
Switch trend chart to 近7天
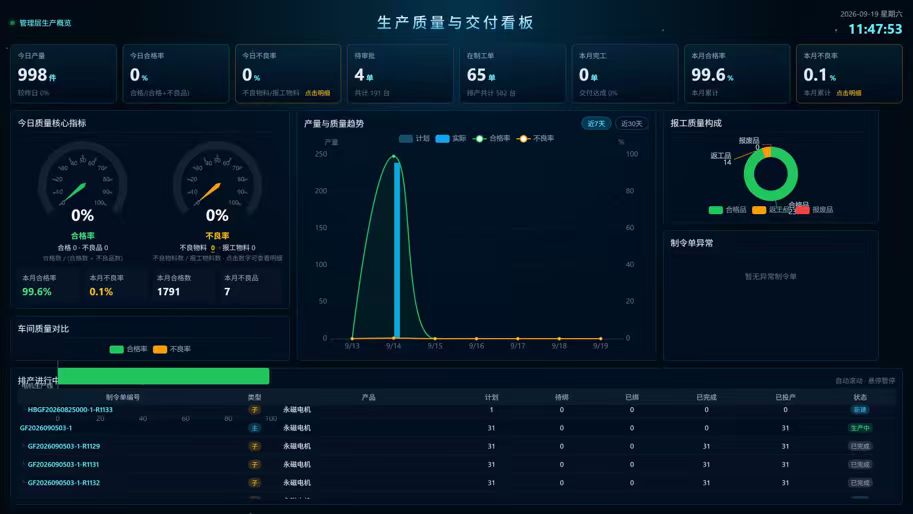(x=596, y=123)
